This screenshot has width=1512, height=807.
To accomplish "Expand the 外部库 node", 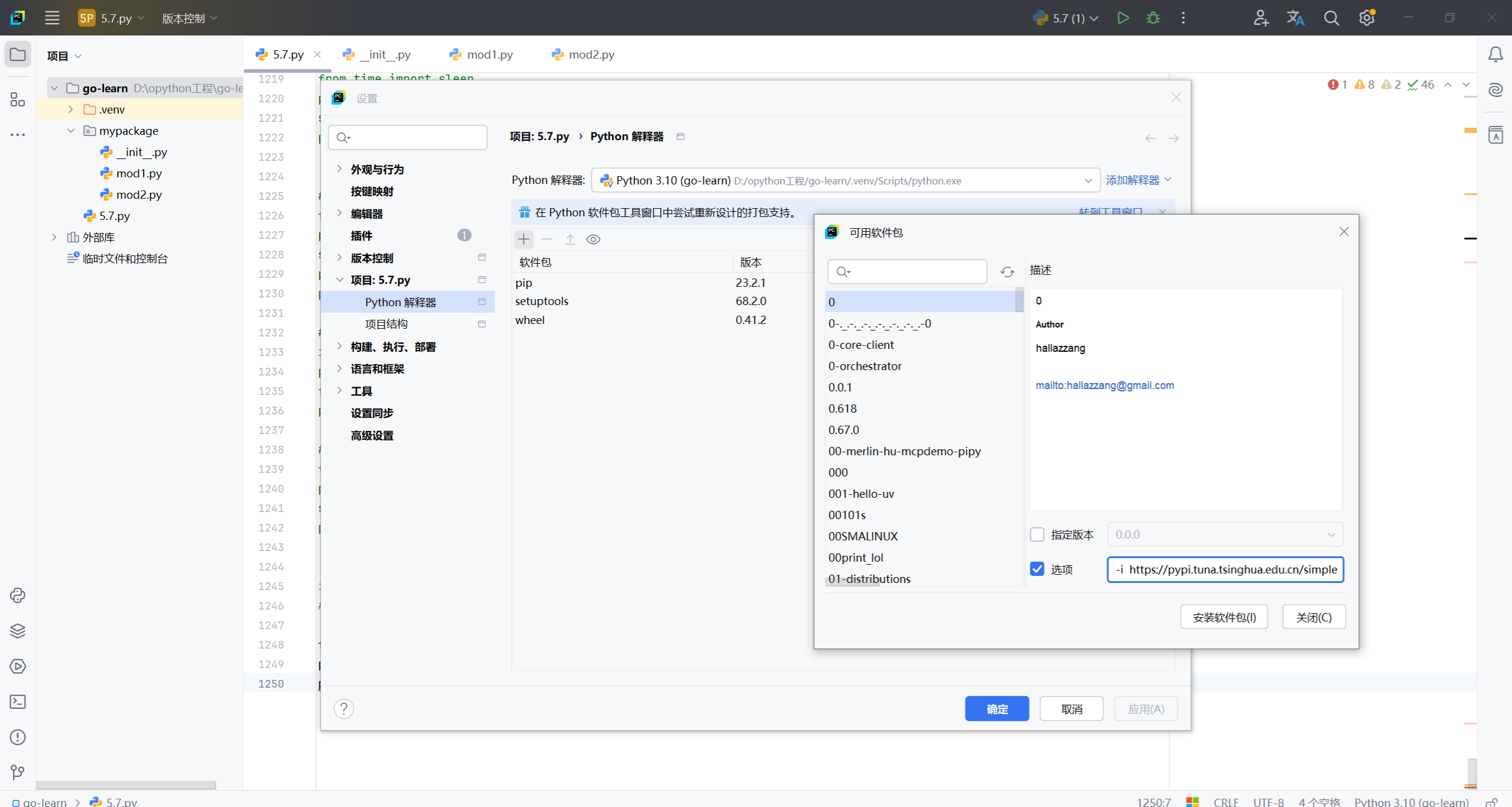I will coord(54,237).
